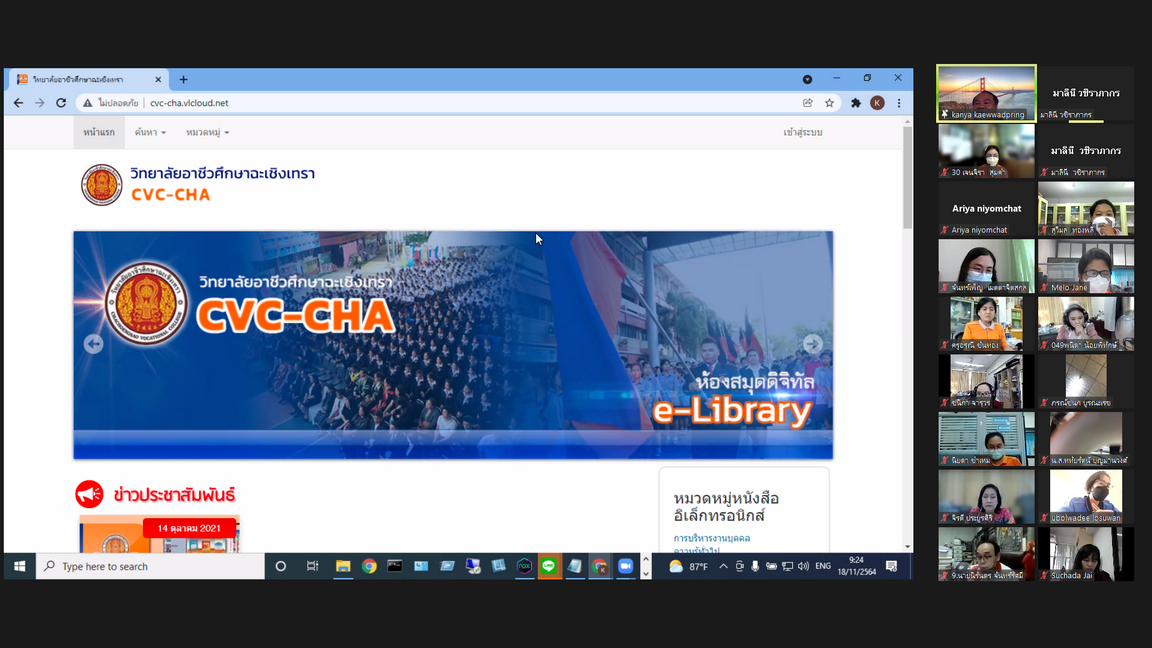This screenshot has width=1152, height=648.
Task: Click the CVC-CHA college seal logo in header
Action: [x=101, y=184]
